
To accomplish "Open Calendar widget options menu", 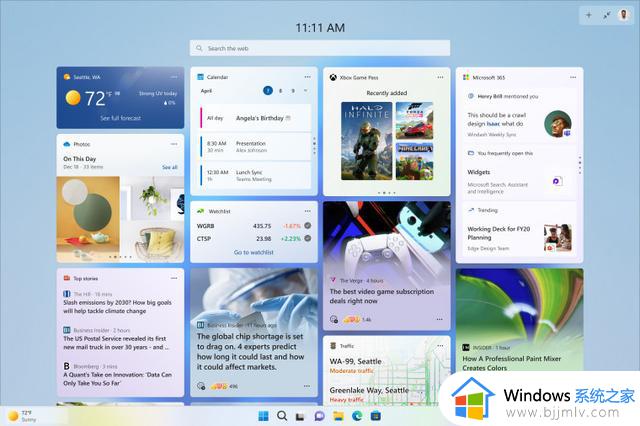I will (x=307, y=77).
